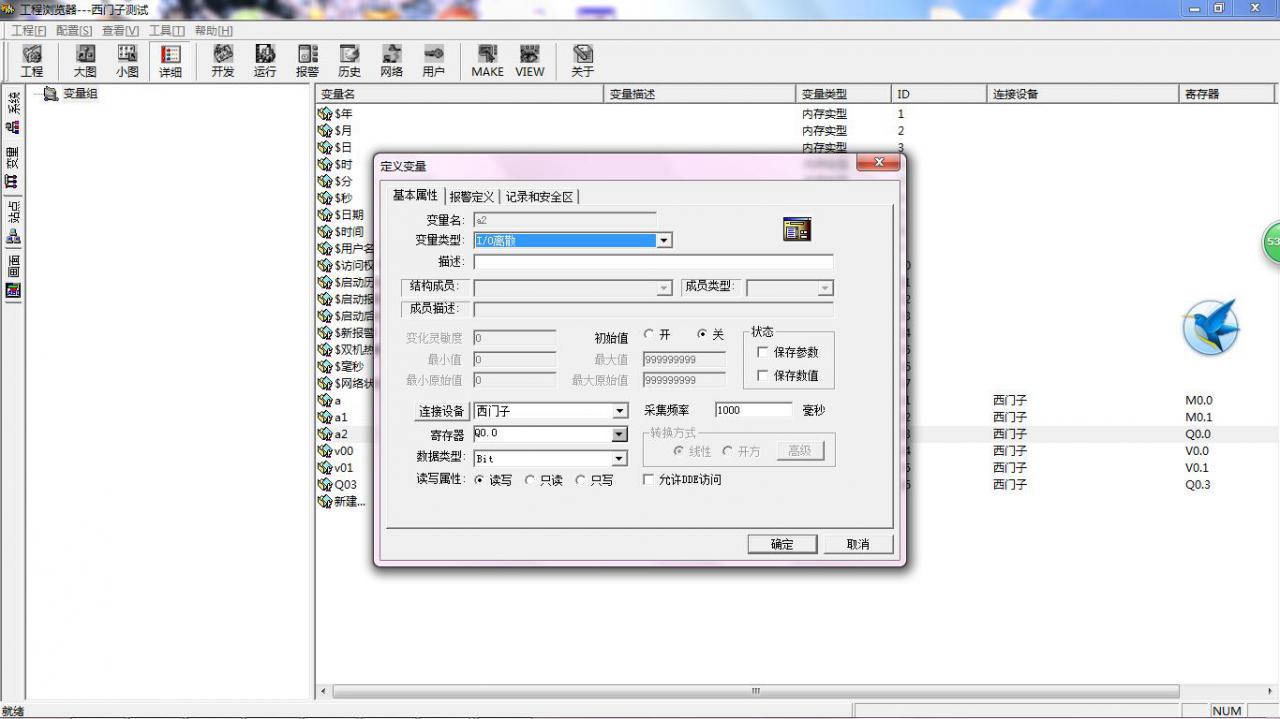Click the Q0.3 register cell
This screenshot has height=719, width=1280.
(1198, 485)
